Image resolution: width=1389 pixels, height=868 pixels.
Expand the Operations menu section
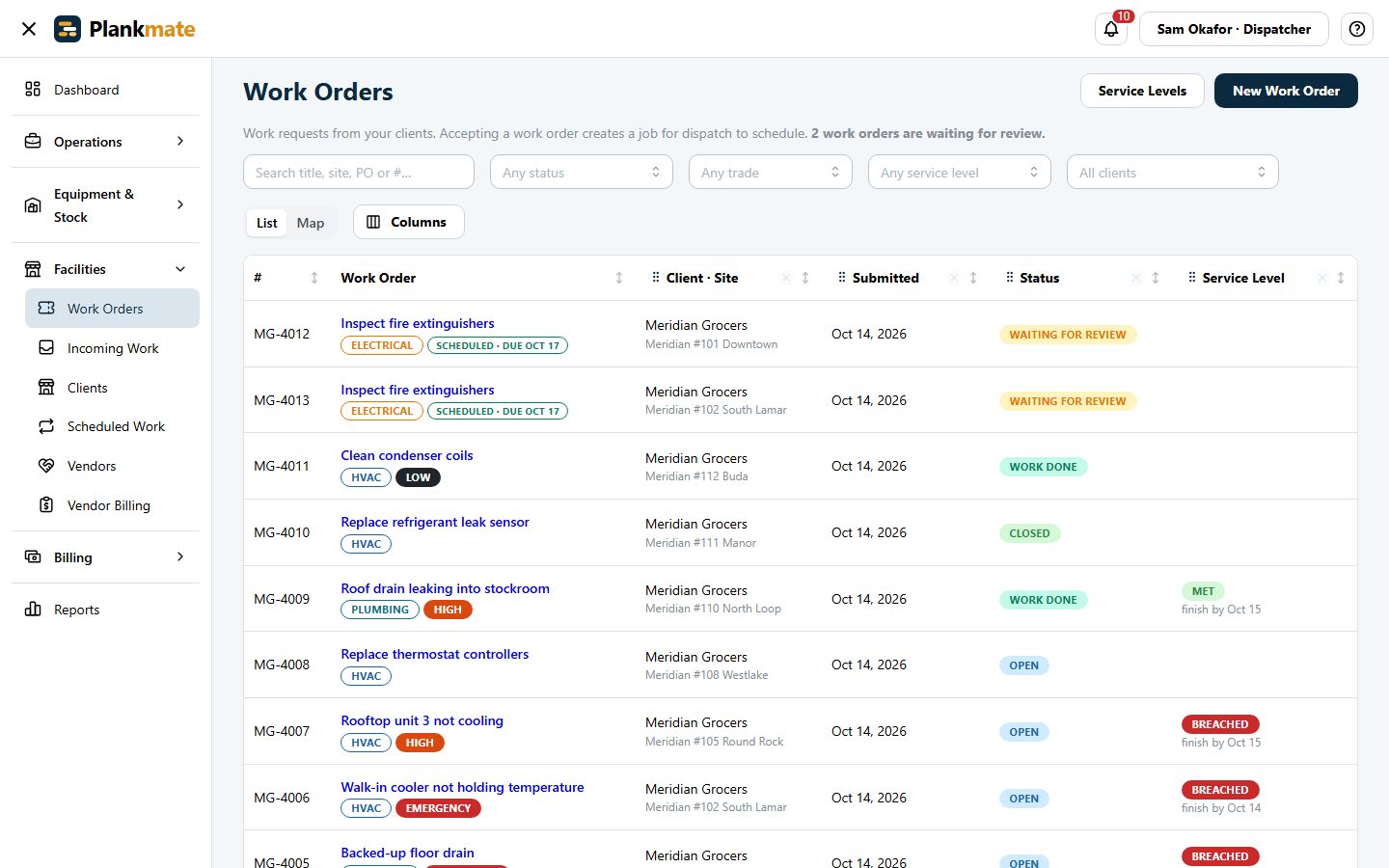click(x=106, y=142)
